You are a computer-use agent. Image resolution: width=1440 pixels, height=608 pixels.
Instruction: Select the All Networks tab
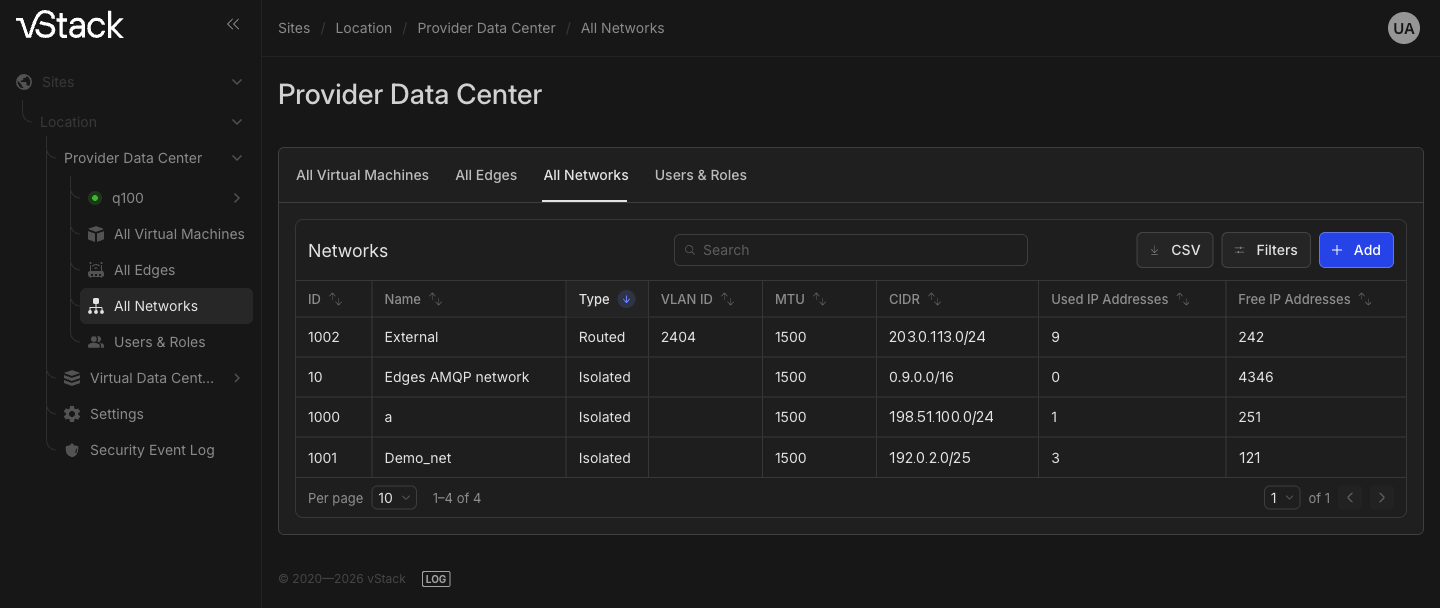tap(586, 175)
